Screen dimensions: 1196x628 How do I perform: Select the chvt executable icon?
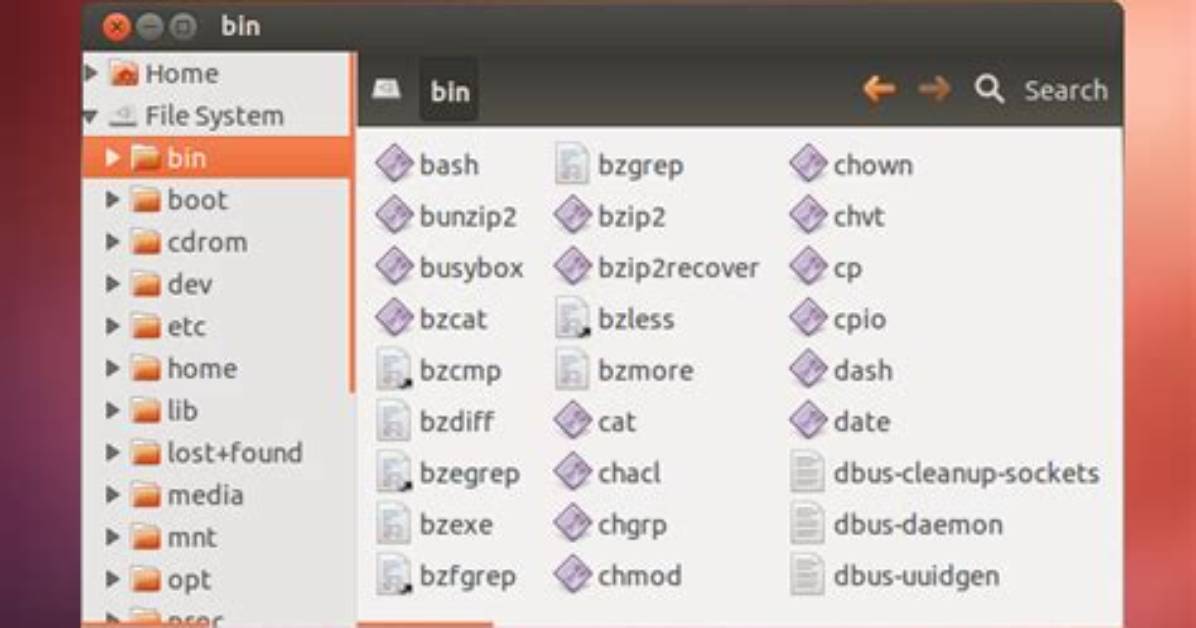[x=809, y=215]
